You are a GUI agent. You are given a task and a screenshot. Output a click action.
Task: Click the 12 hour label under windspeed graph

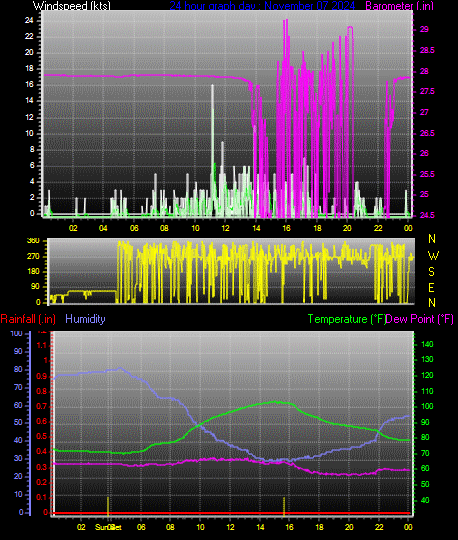pyautogui.click(x=225, y=228)
